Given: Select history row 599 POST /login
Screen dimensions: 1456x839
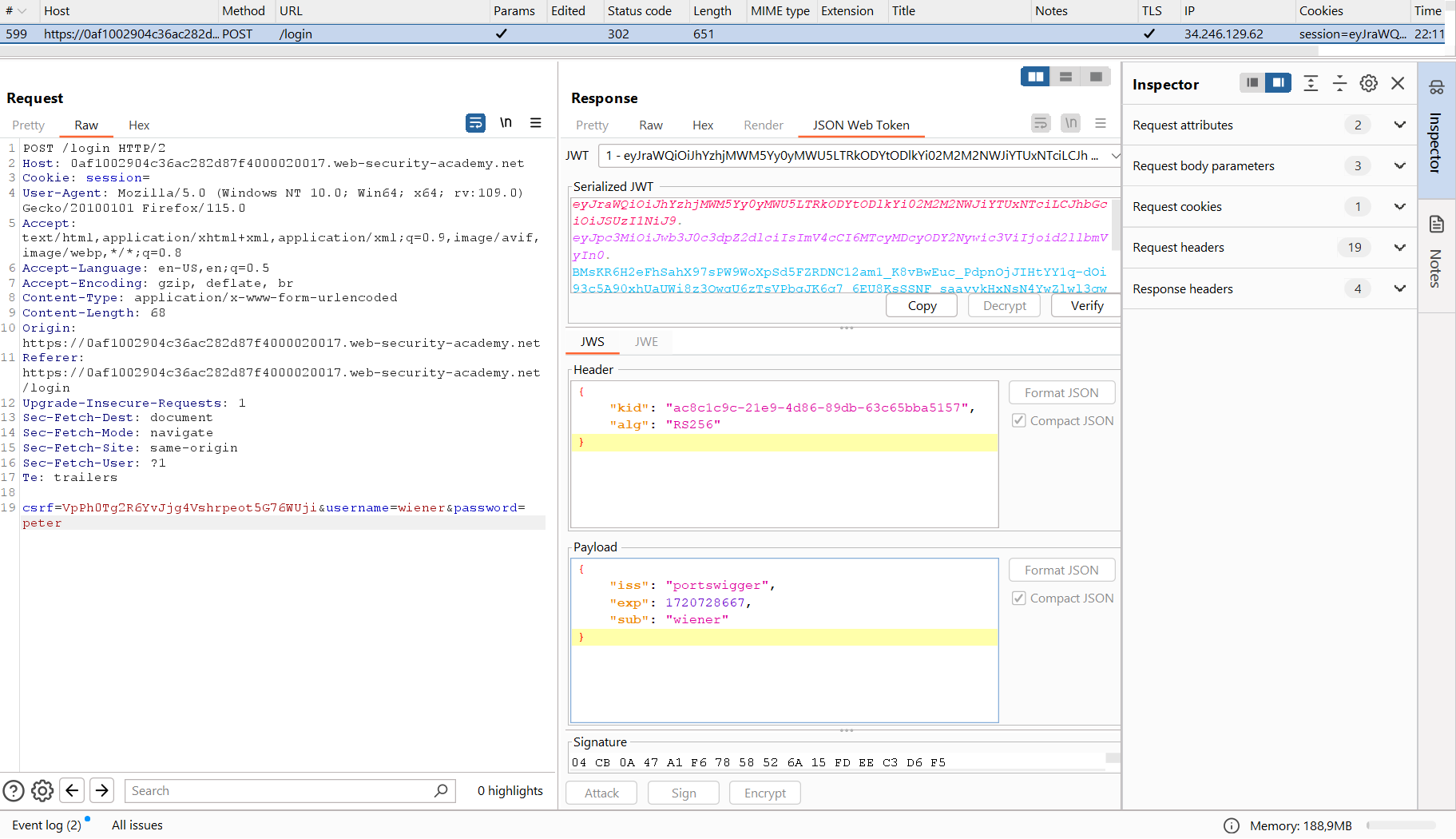Looking at the screenshot, I should (724, 34).
